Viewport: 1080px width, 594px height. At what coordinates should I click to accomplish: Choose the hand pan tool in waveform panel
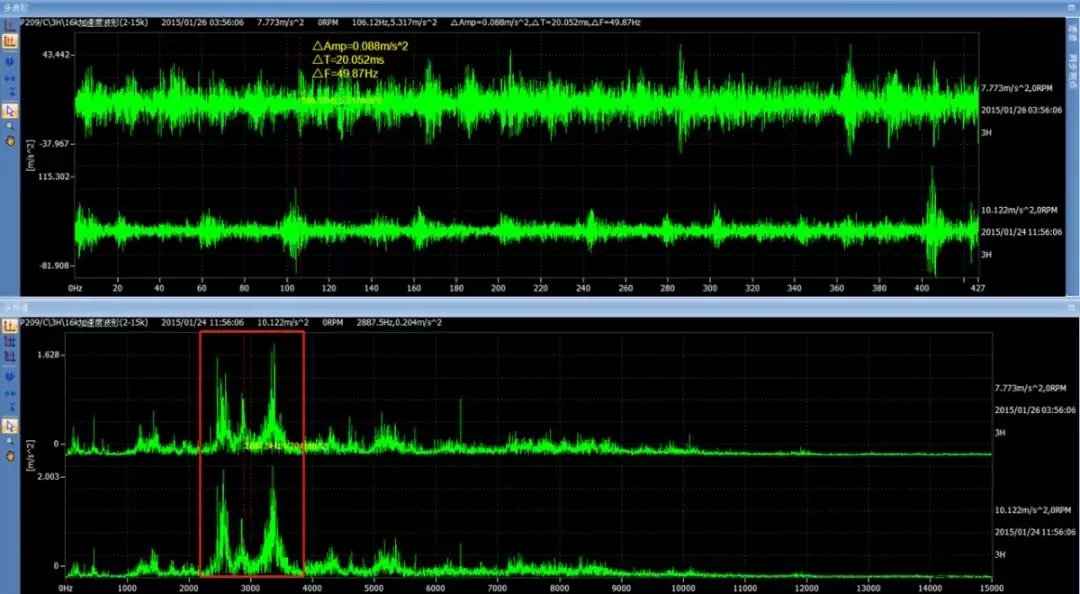coord(10,141)
